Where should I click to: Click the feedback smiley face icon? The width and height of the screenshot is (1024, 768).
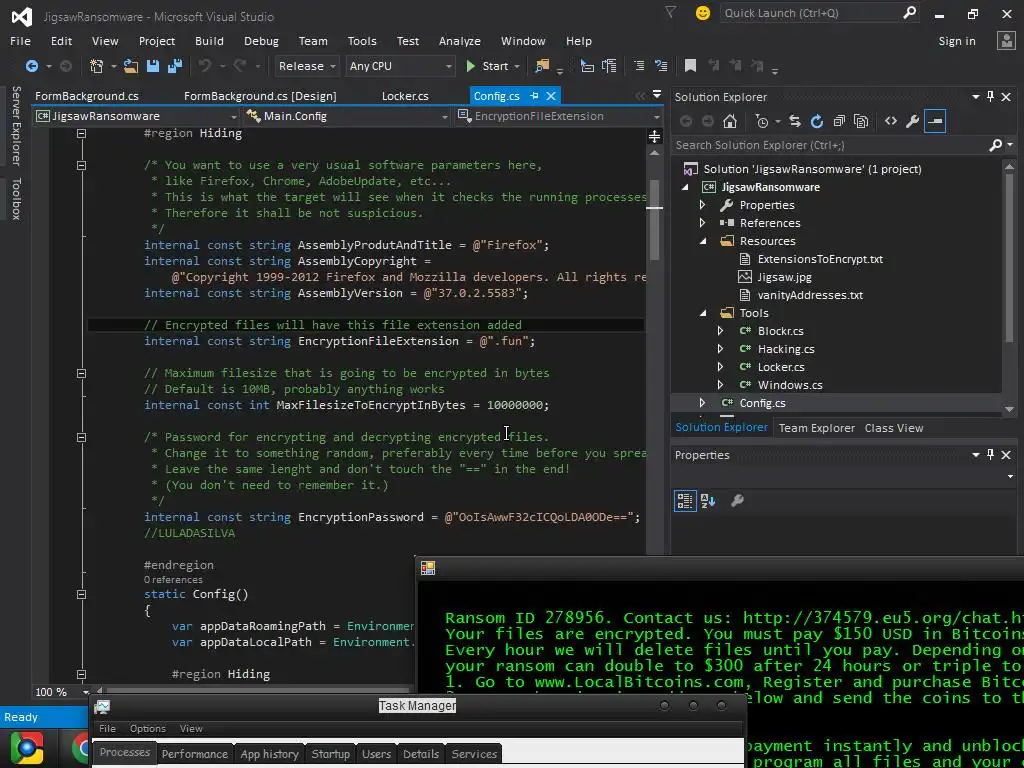coord(703,13)
